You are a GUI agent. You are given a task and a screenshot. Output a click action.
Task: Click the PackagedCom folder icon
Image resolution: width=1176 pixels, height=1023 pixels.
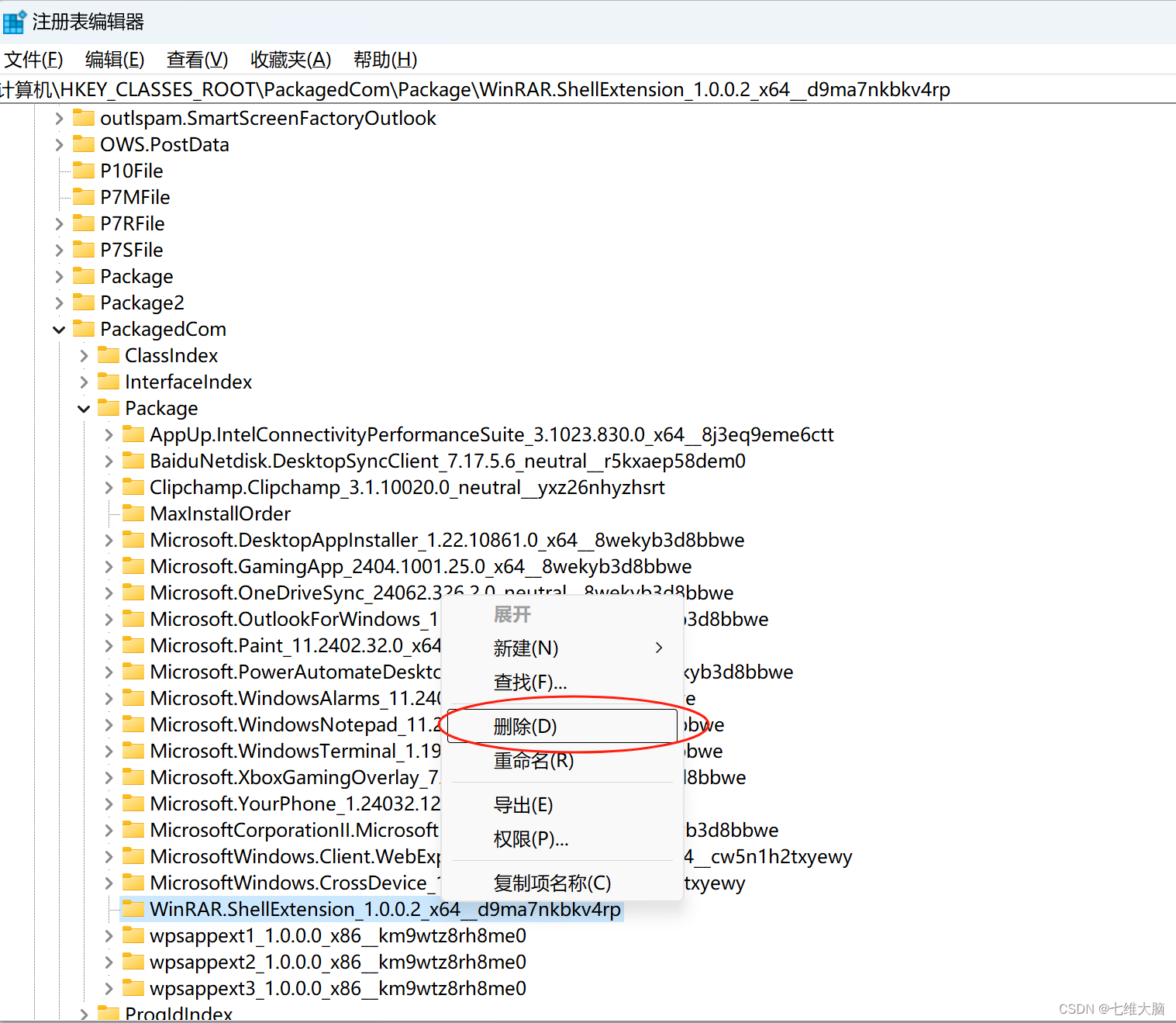point(83,328)
